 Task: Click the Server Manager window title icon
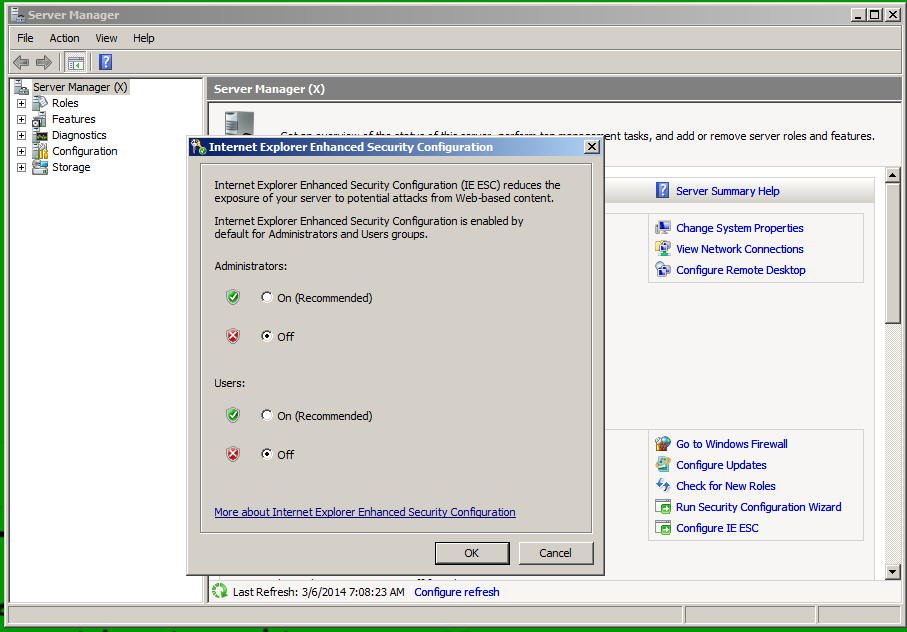[17, 14]
